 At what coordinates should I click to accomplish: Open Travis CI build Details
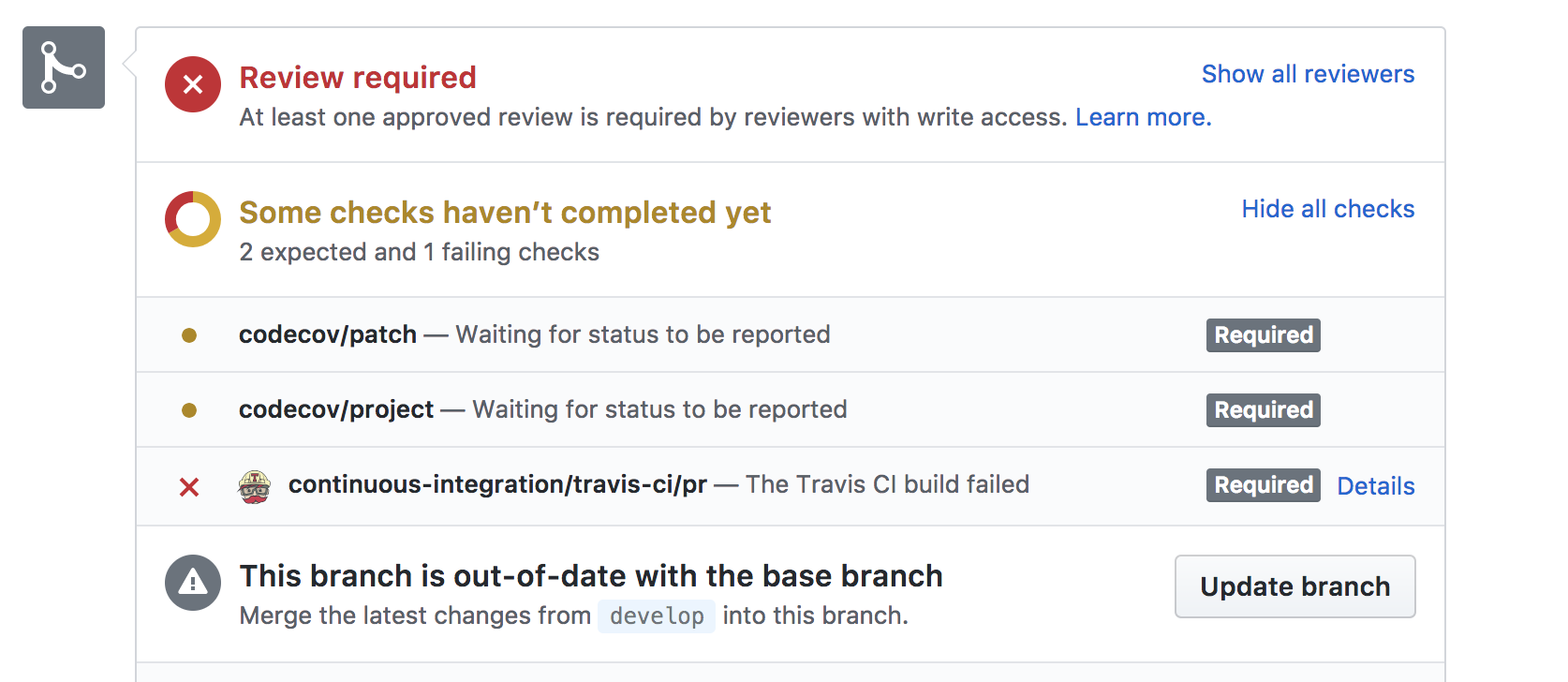click(x=1375, y=486)
